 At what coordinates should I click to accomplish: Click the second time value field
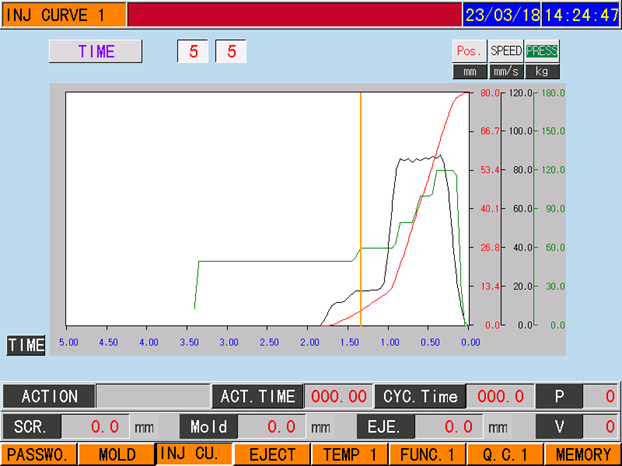click(230, 52)
